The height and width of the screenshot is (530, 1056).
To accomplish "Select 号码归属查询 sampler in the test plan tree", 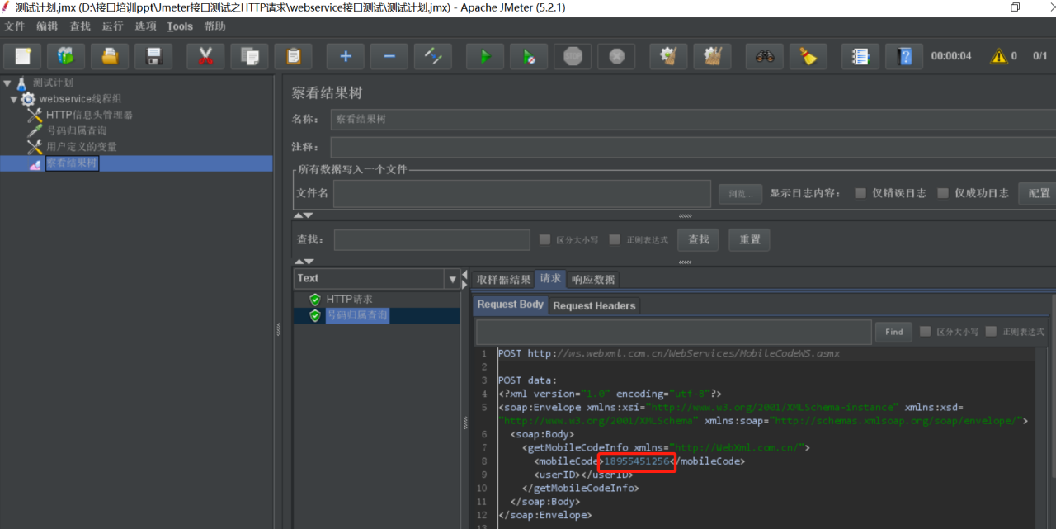I will tap(76, 131).
